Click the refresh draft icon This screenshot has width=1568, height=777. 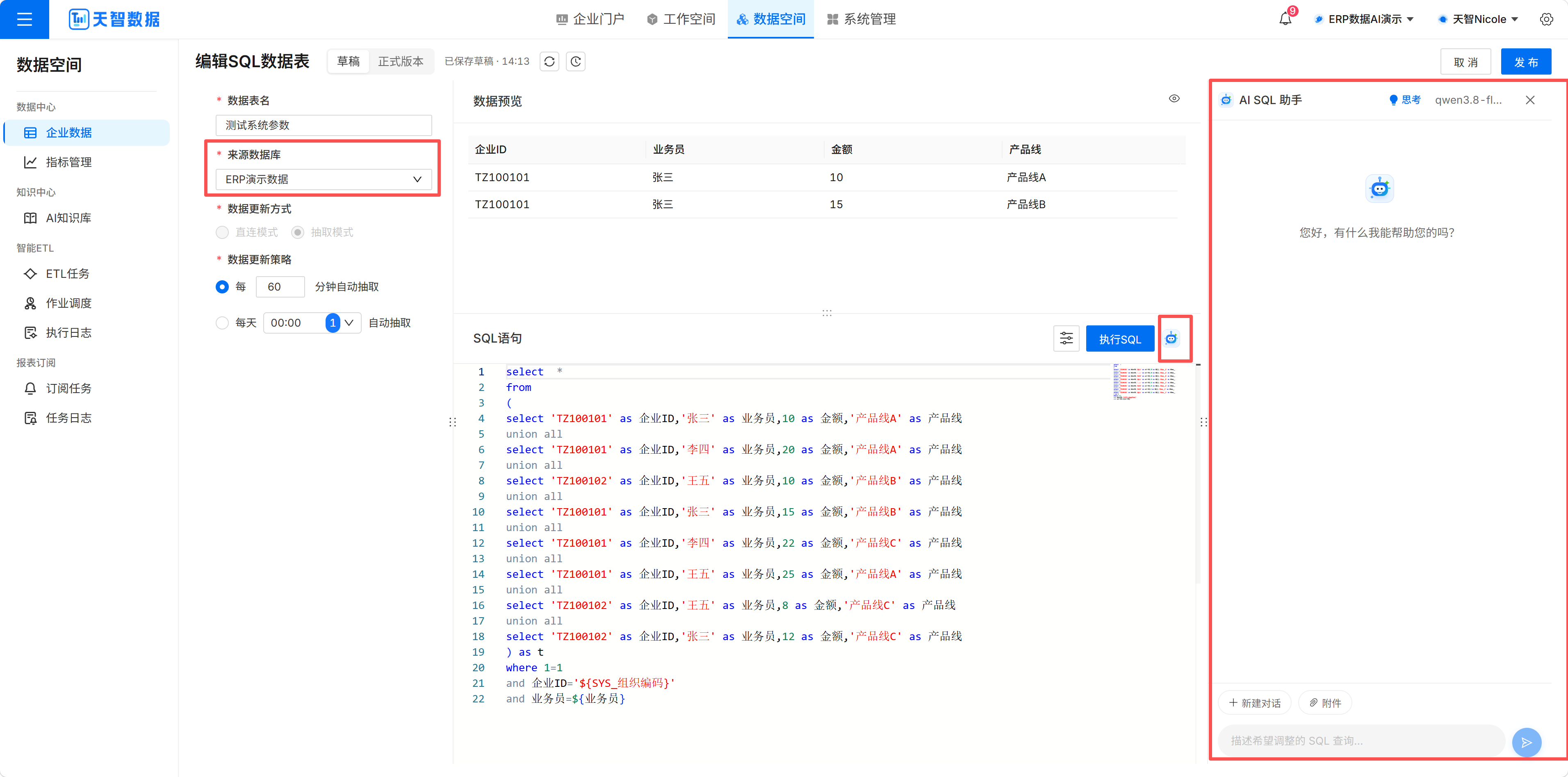pos(549,61)
